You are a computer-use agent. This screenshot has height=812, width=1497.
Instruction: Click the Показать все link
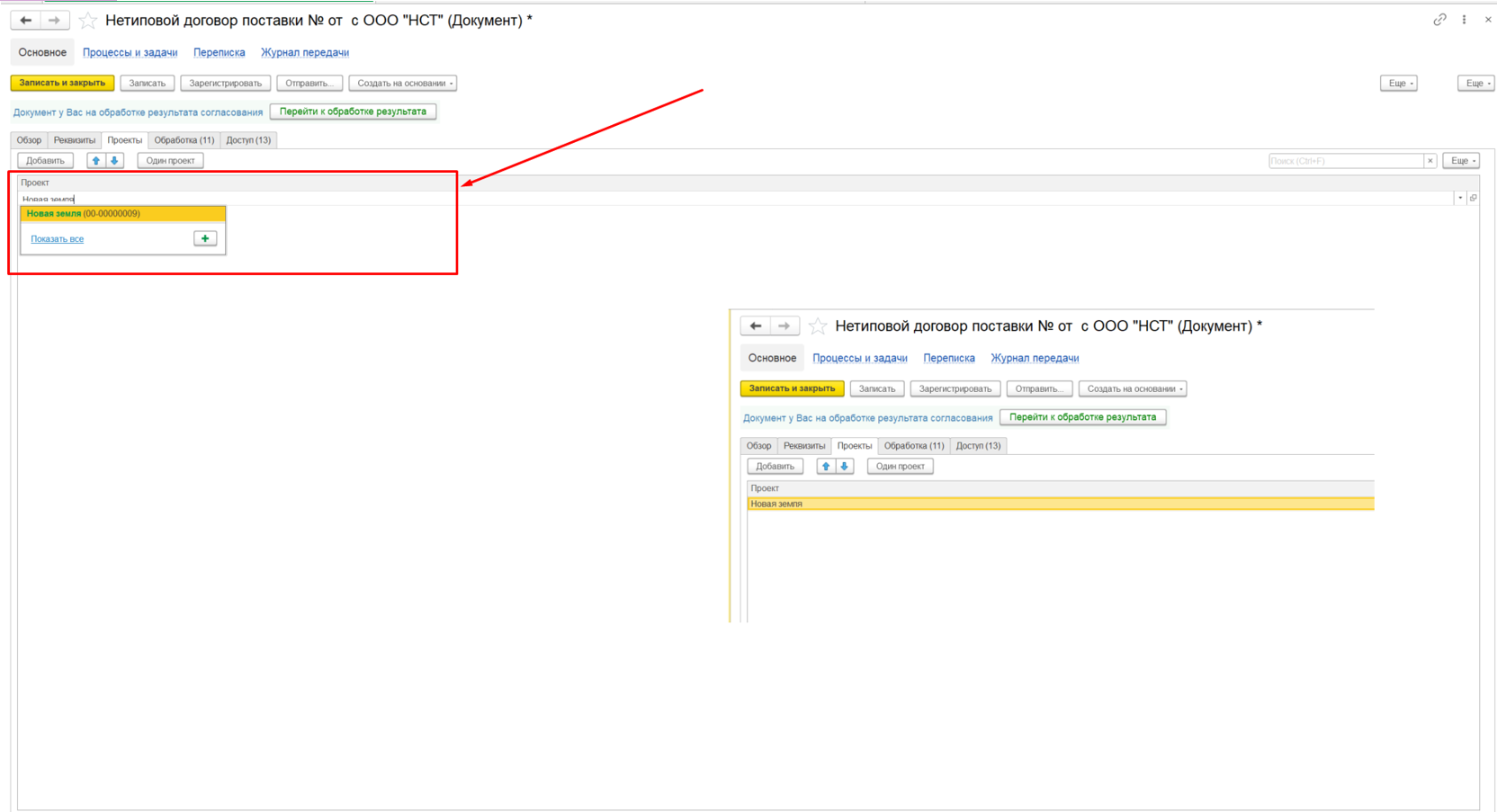tap(58, 239)
